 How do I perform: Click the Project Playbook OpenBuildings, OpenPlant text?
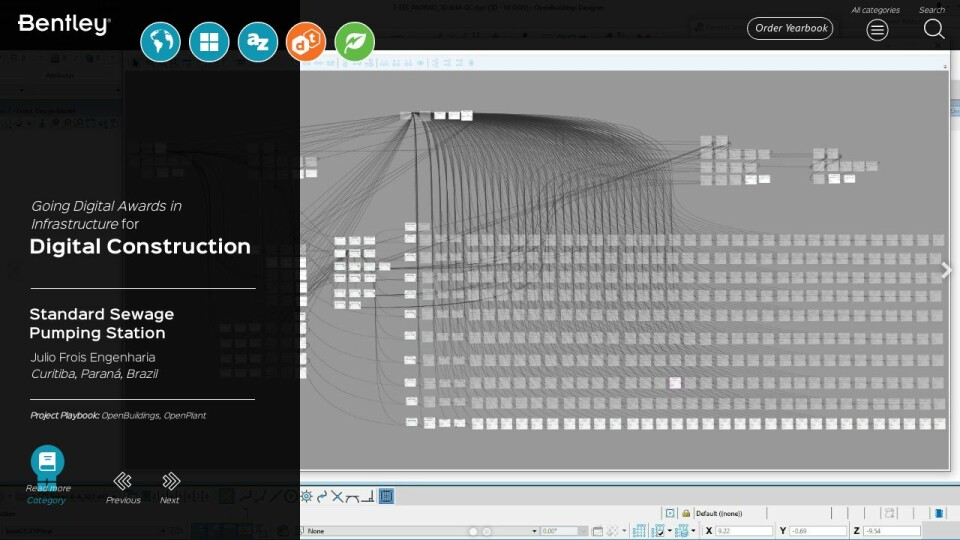[118, 415]
